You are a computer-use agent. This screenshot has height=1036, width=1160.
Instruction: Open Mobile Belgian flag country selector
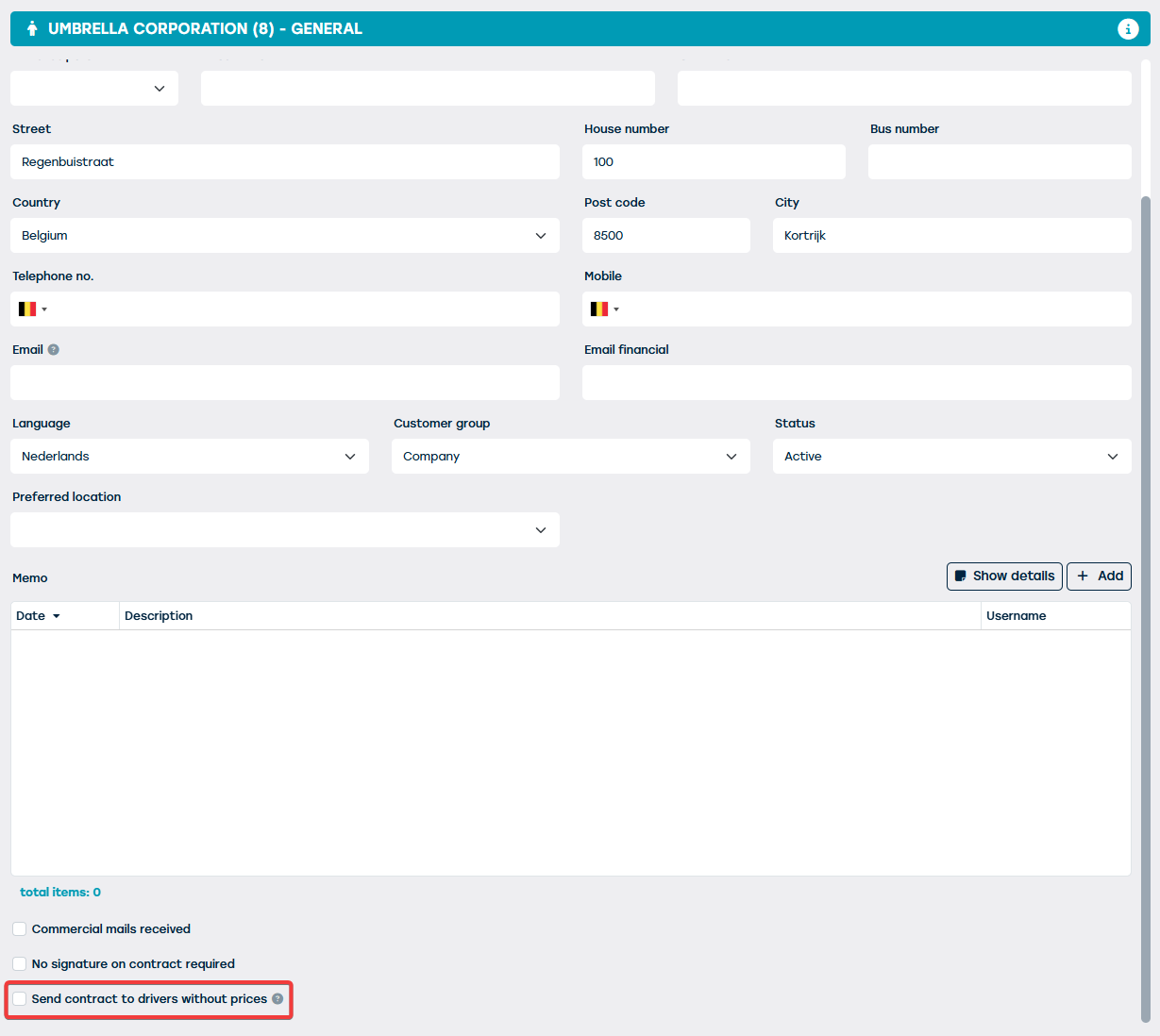pos(605,309)
